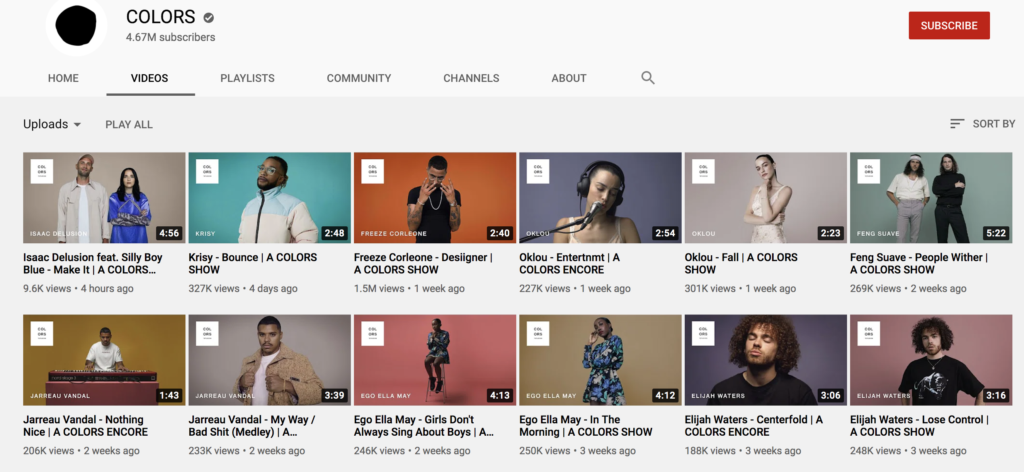The image size is (1024, 472).
Task: Click title 'Krisy - Bounce | A COLORS SHOW'
Action: tap(253, 263)
